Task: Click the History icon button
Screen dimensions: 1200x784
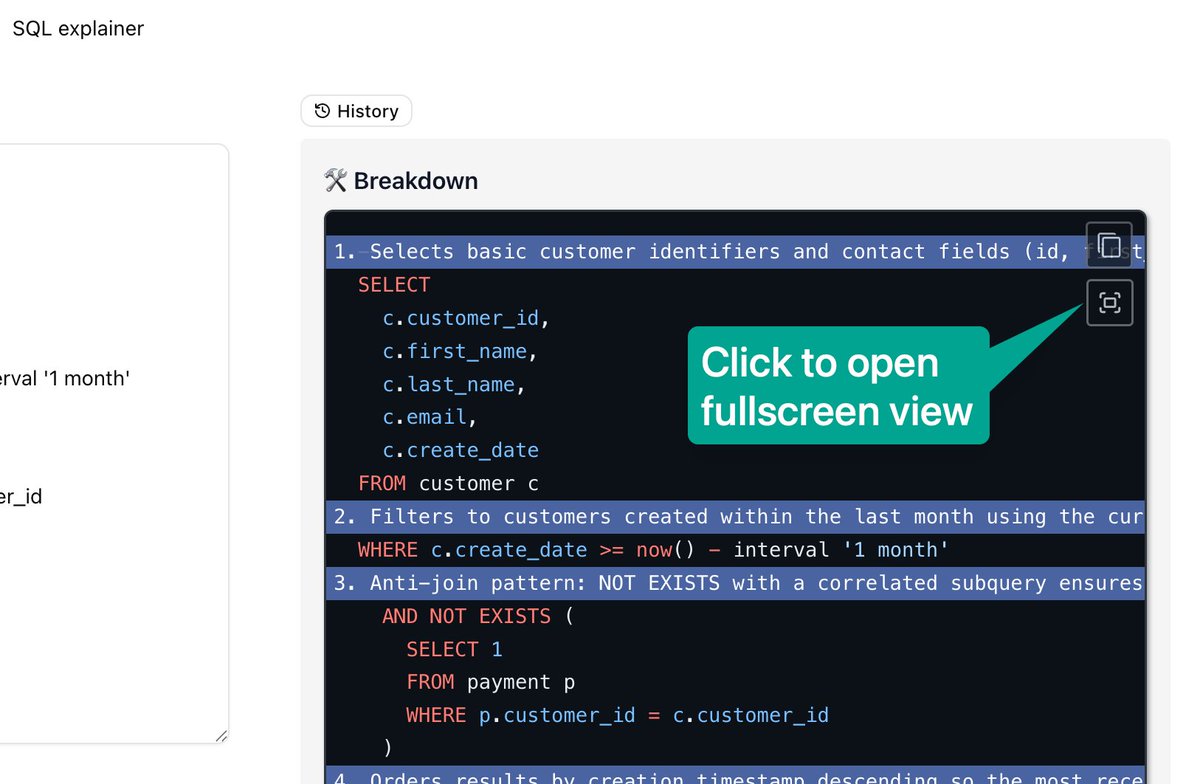Action: 355,111
